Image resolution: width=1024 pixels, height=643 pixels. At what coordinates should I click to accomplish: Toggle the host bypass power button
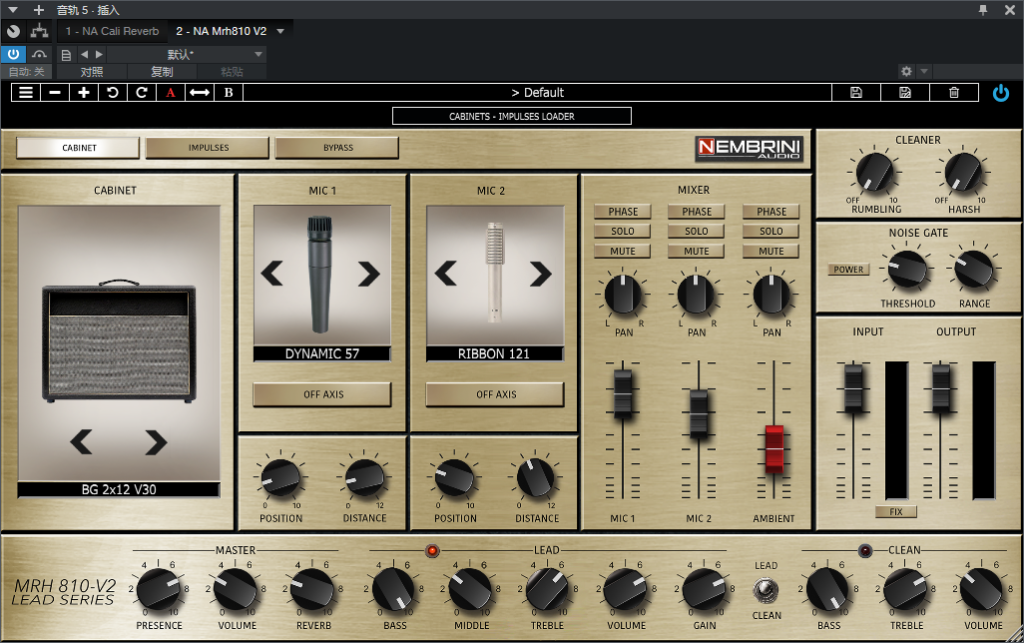pyautogui.click(x=13, y=54)
